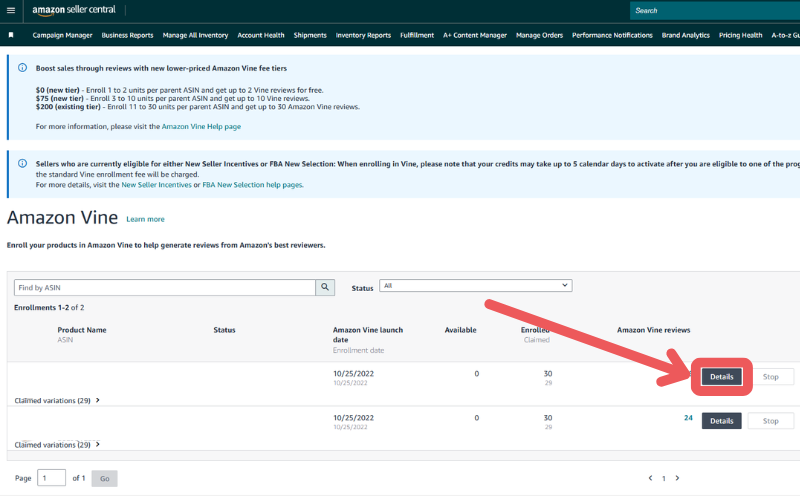800x500 pixels.
Task: Click Learn more beside Amazon Vine
Action: 145,219
